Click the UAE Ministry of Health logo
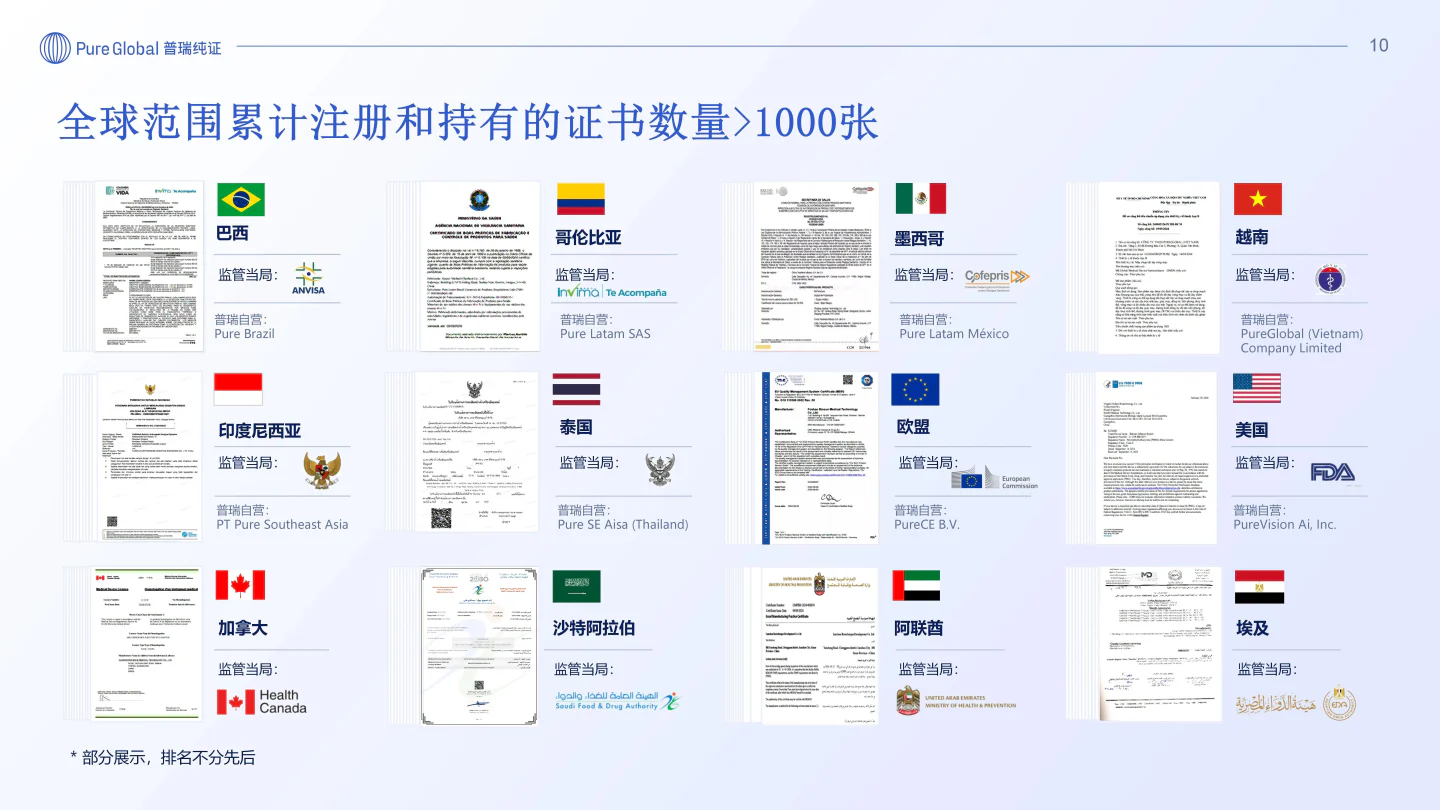Image resolution: width=1440 pixels, height=810 pixels. tap(955, 700)
